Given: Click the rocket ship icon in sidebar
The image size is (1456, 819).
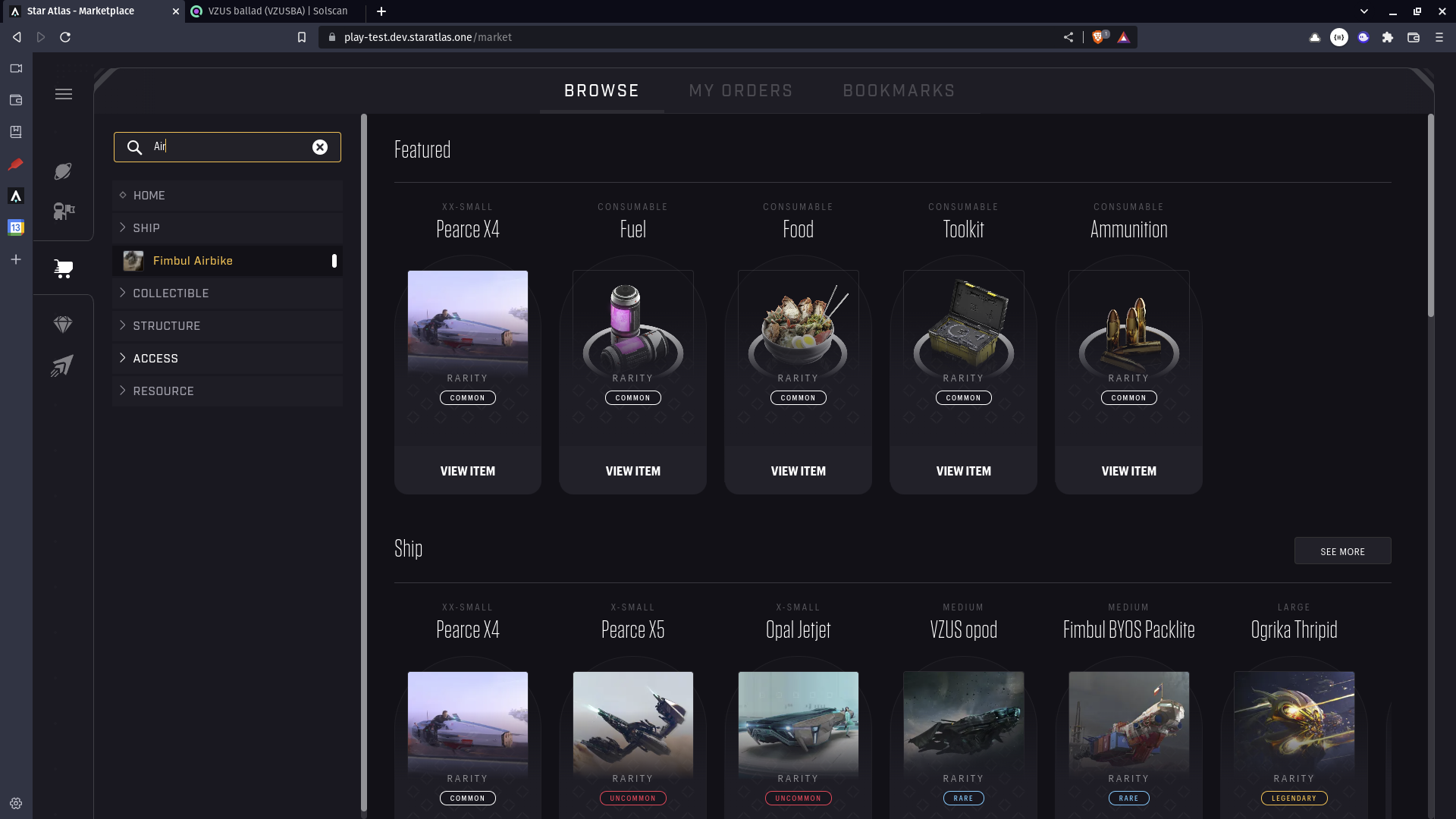Looking at the screenshot, I should tap(63, 366).
